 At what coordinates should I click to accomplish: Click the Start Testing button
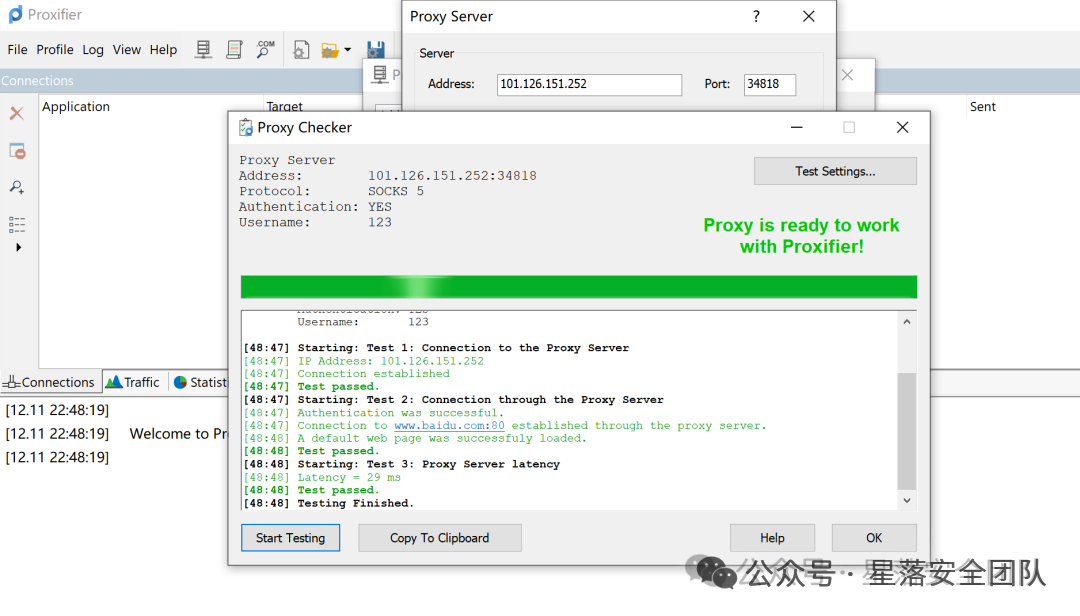[290, 538]
